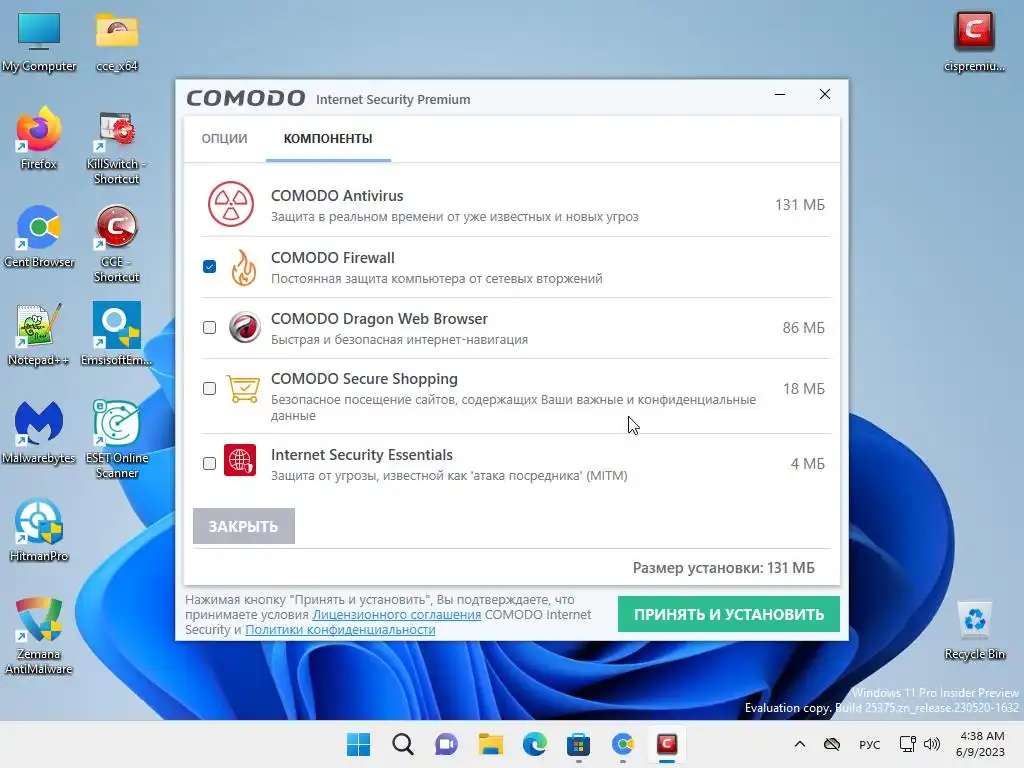Click the ЗАКРЫТЬ button
Image resolution: width=1024 pixels, height=768 pixels.
(x=244, y=526)
